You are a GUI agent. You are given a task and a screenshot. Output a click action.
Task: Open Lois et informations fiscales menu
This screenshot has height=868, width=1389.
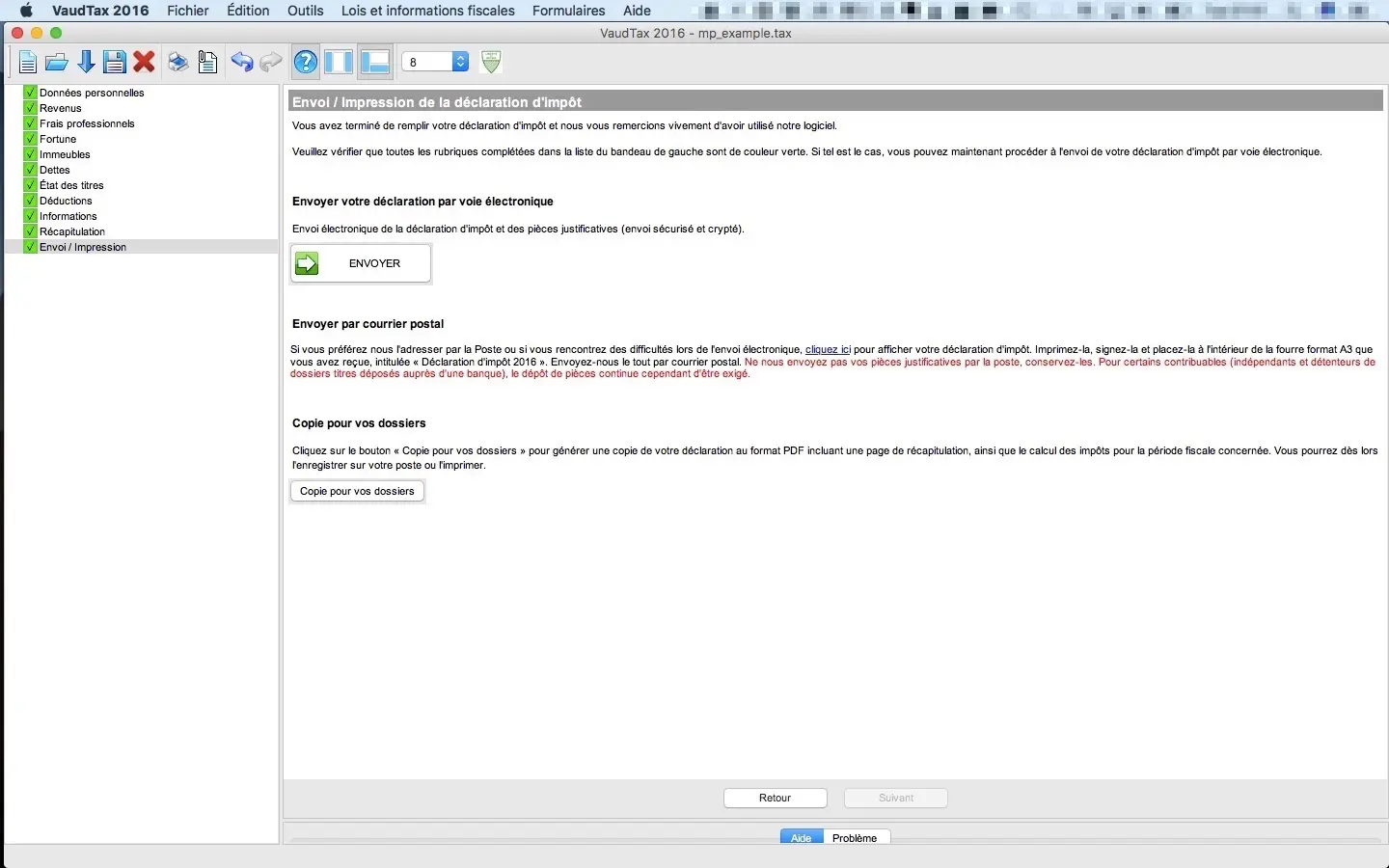(428, 11)
